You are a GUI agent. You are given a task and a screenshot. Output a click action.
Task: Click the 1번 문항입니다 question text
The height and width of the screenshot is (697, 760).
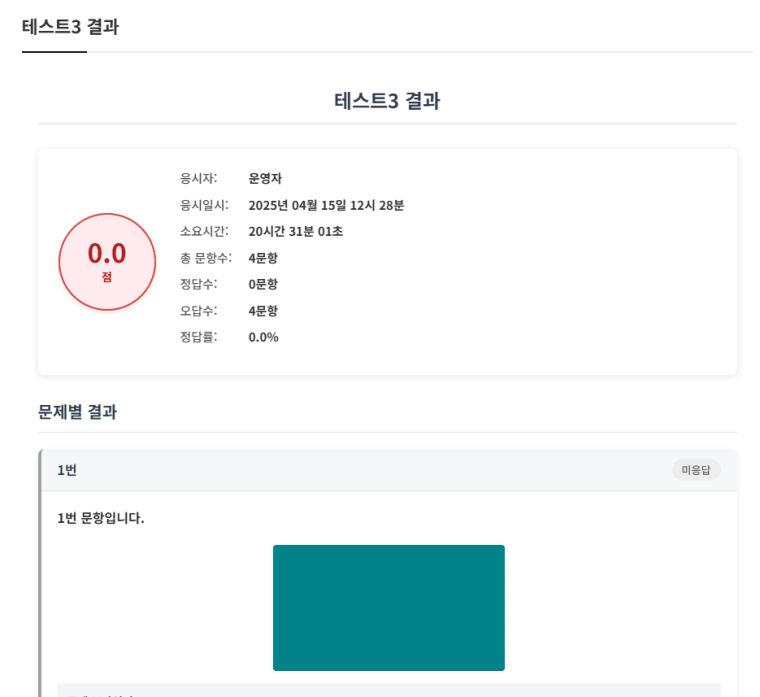coord(101,518)
